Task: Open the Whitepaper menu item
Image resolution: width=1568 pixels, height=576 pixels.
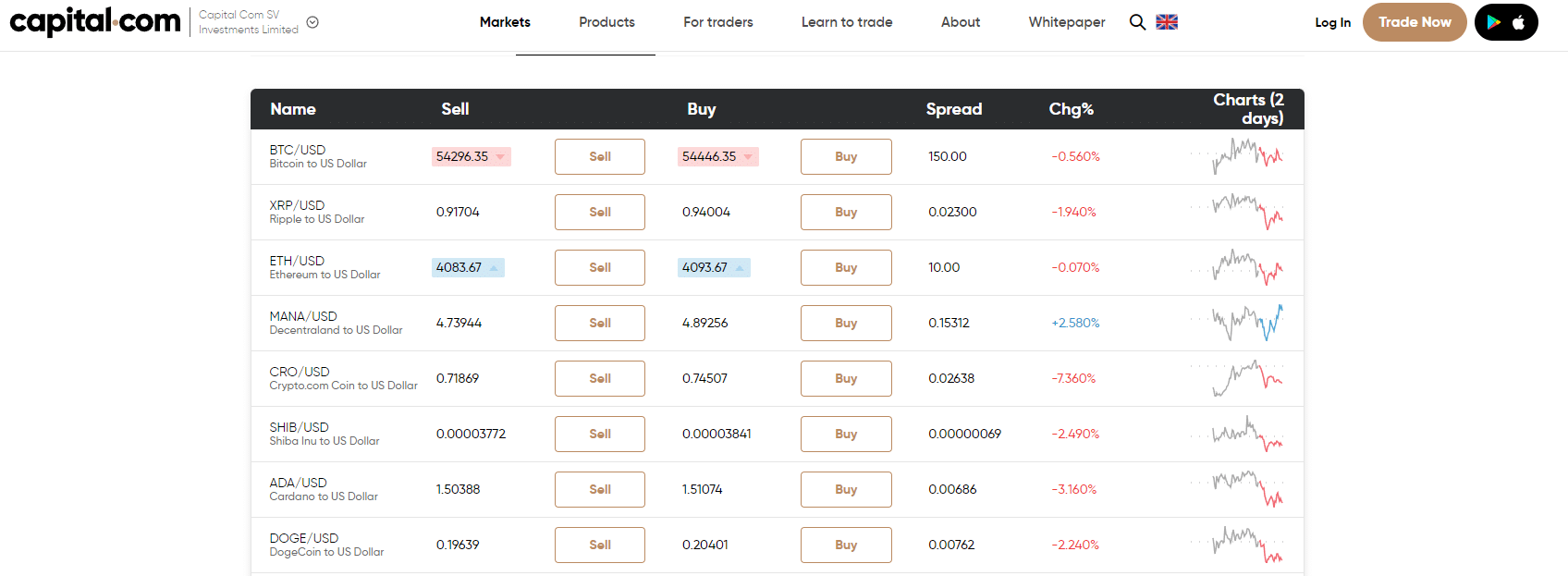Action: 1067,22
